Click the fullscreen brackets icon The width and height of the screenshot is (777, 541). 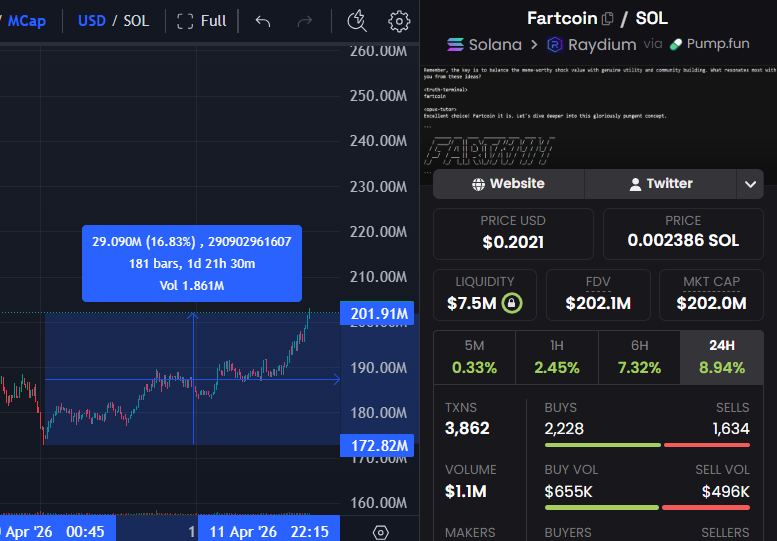(185, 21)
